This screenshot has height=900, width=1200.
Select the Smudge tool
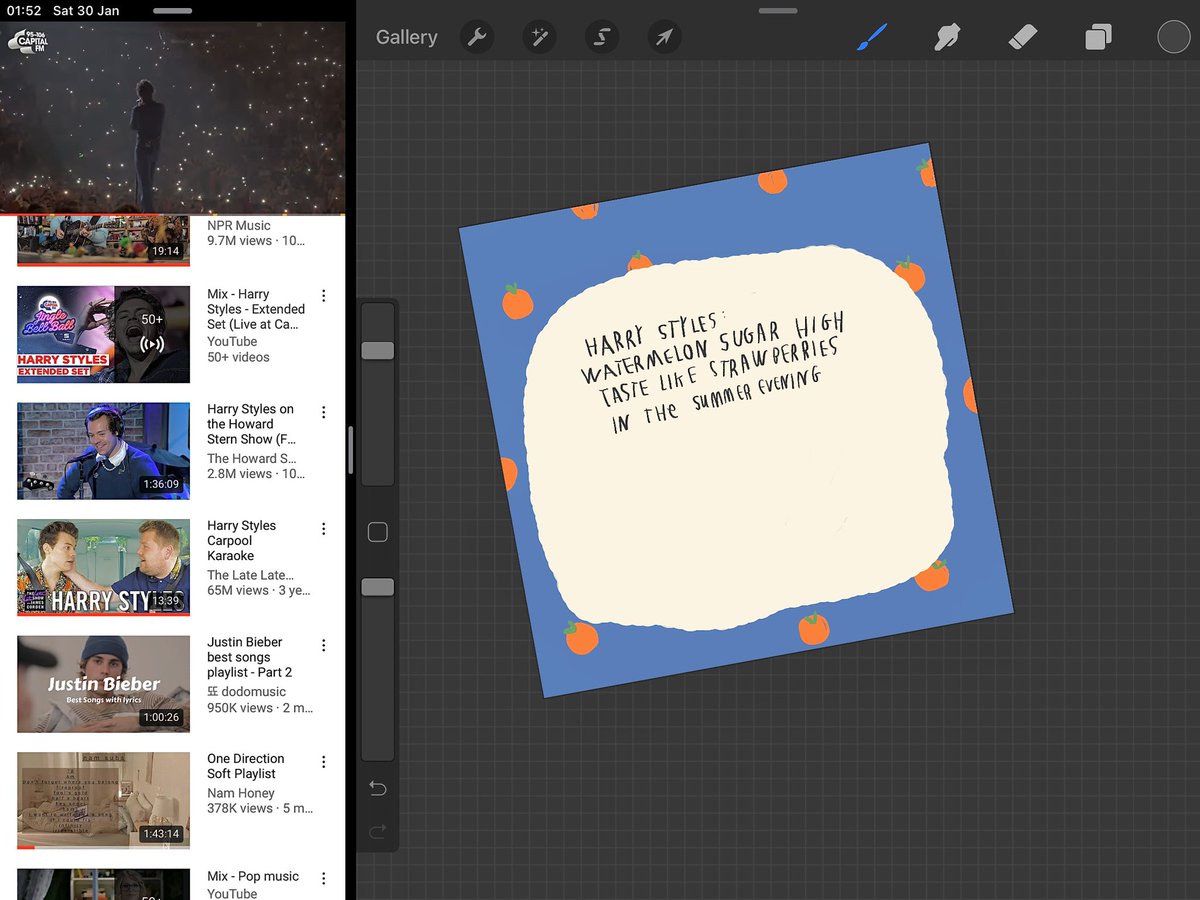coord(947,38)
